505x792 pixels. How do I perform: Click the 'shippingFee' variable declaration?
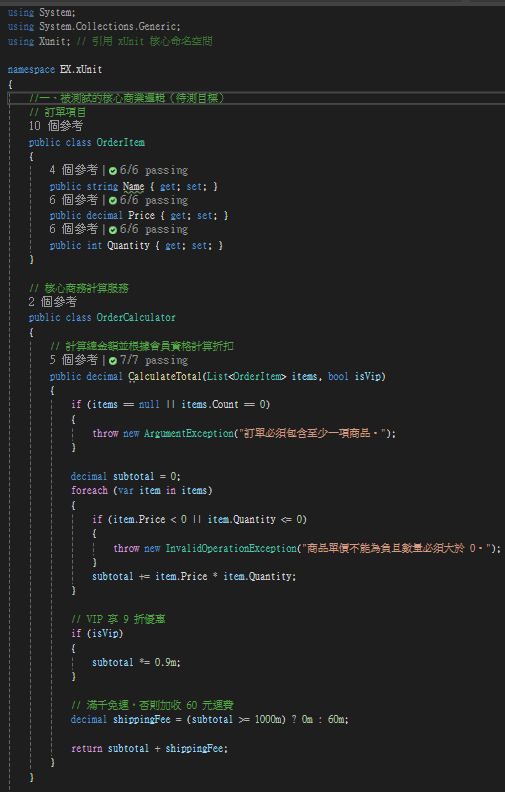click(141, 720)
